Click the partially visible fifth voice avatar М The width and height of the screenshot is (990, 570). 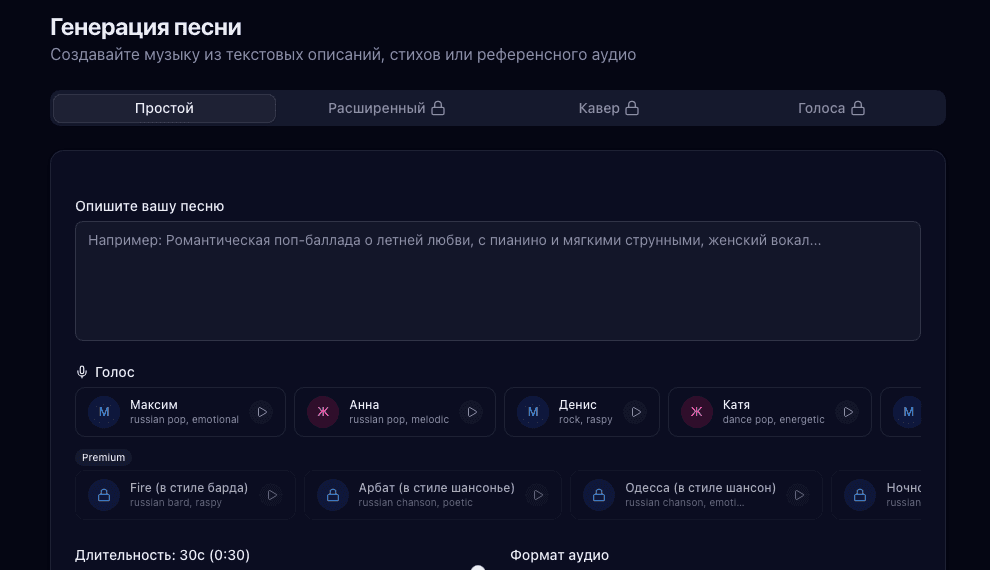click(x=907, y=412)
